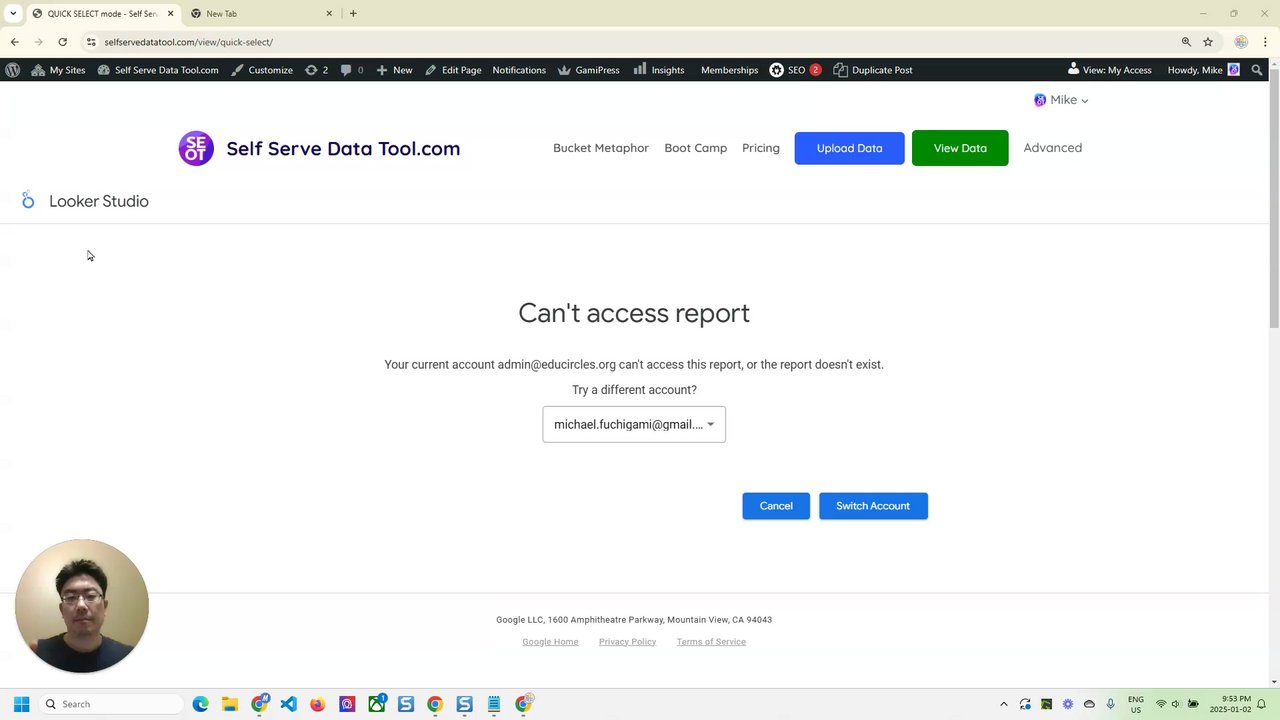Click the browser back arrow
This screenshot has height=720, width=1280.
[14, 42]
